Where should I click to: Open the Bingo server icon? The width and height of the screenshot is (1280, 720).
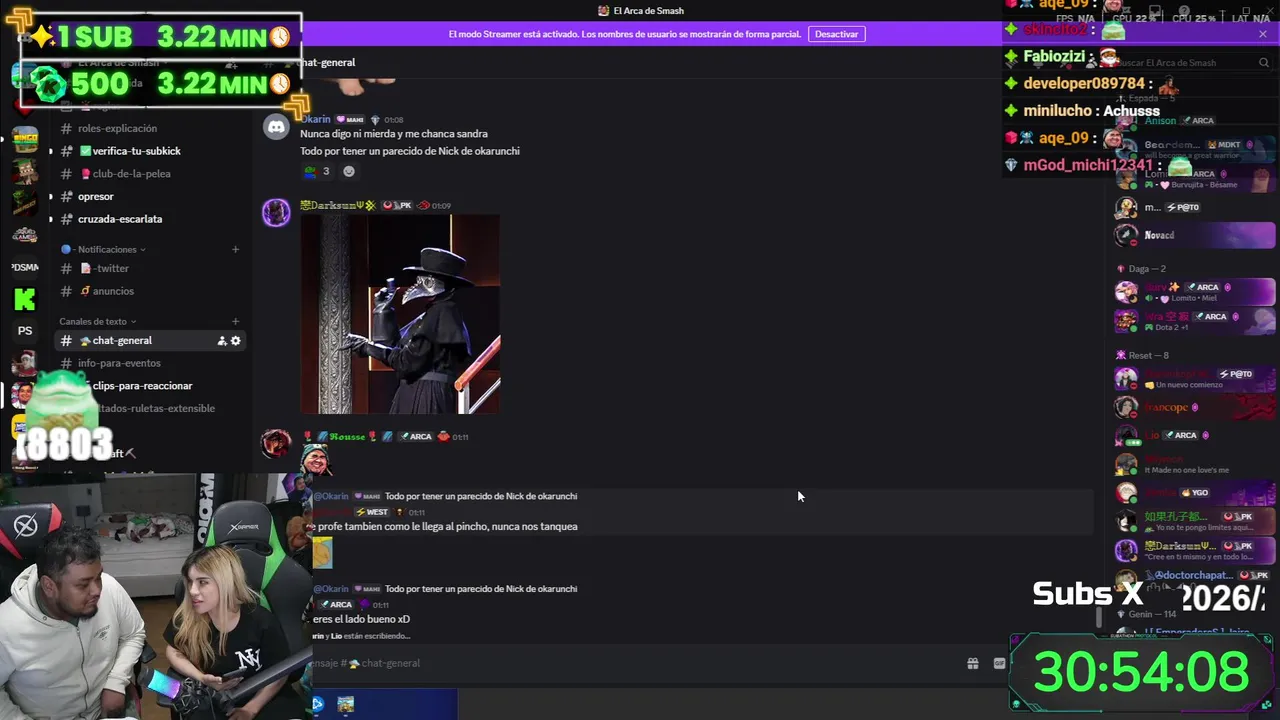coord(25,137)
